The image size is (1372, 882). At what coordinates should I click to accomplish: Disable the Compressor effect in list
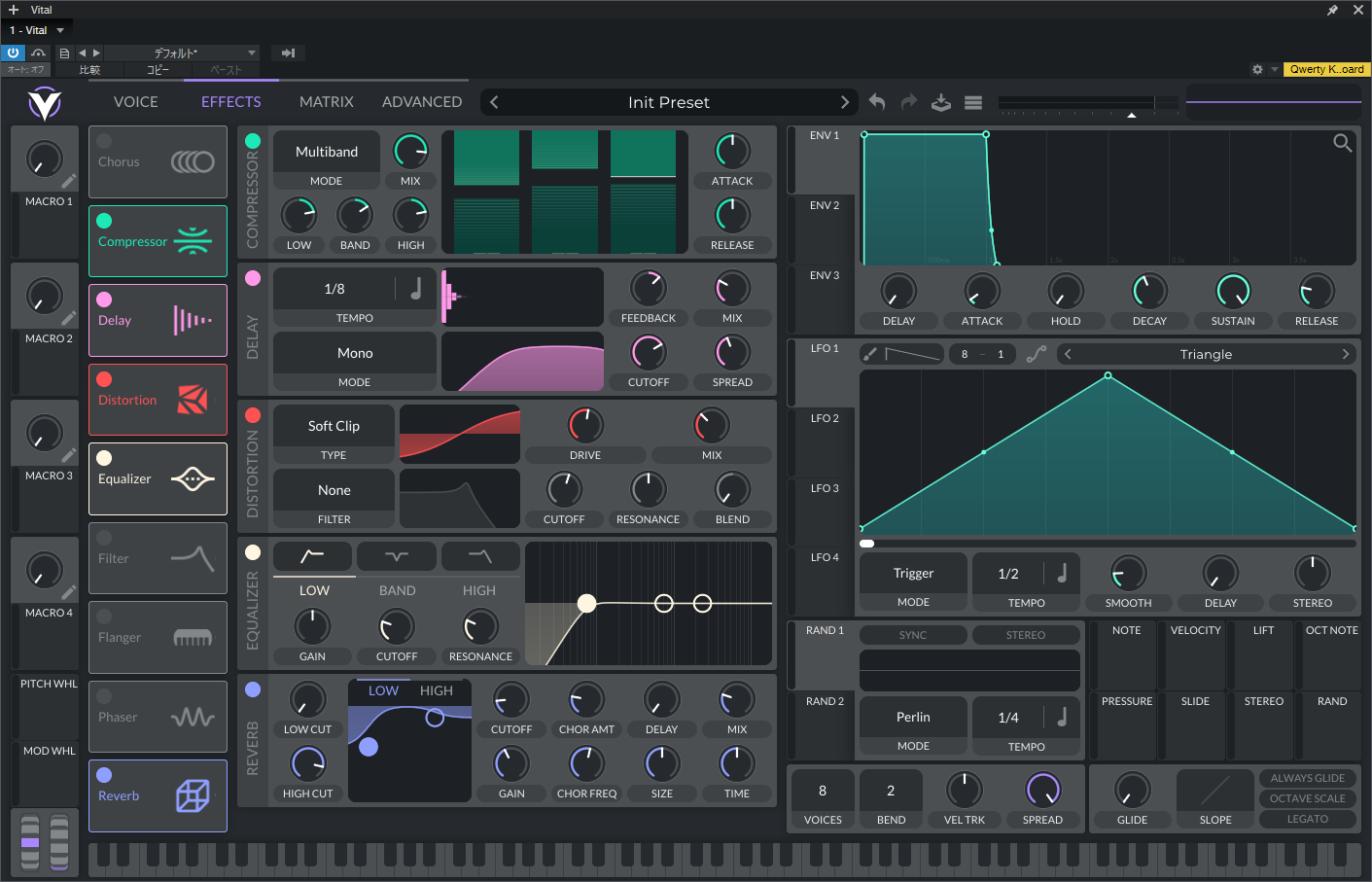[x=104, y=221]
